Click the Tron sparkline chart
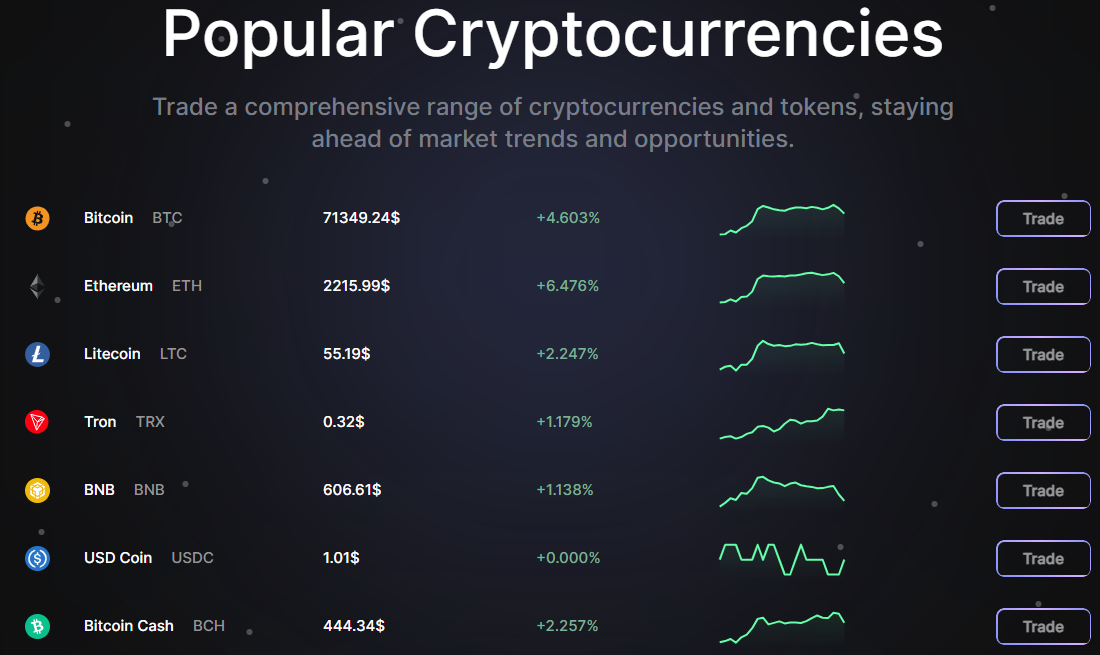Image resolution: width=1100 pixels, height=655 pixels. [782, 423]
